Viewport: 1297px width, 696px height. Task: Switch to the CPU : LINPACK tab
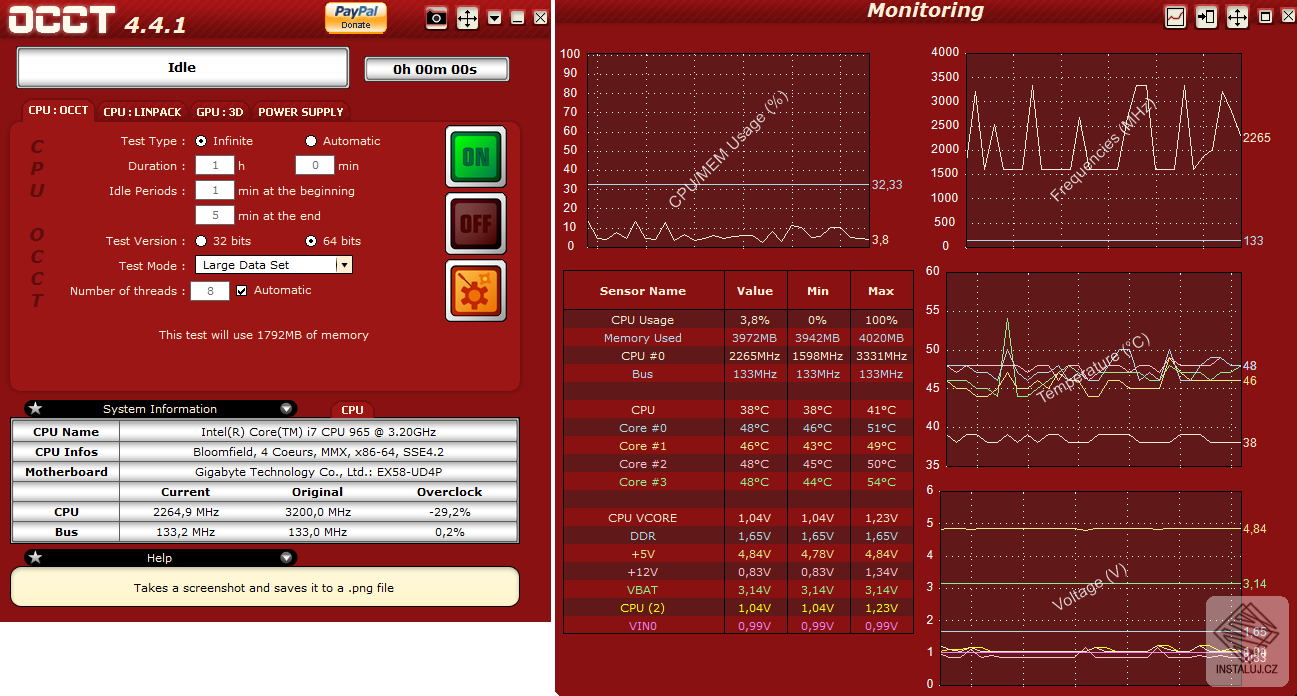point(142,112)
